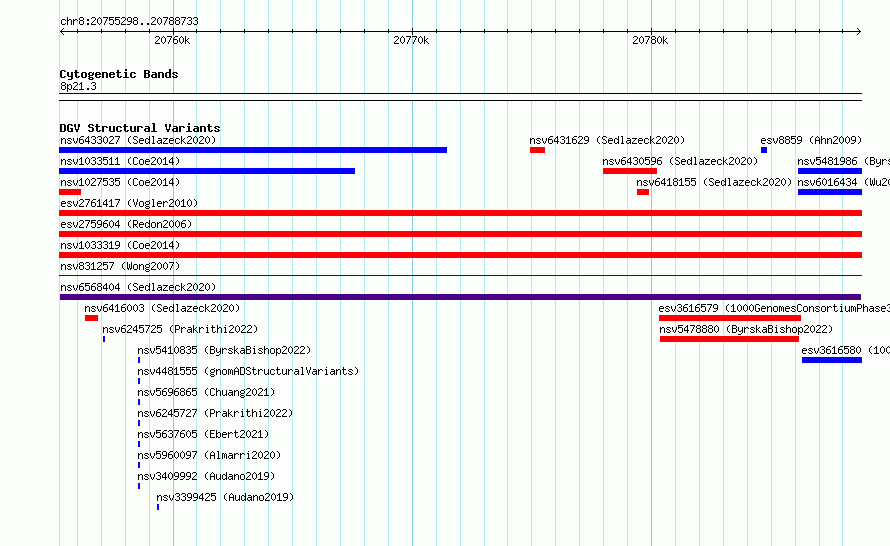Select the 8p21.3 band label
This screenshot has height=546, width=890.
pos(78,86)
